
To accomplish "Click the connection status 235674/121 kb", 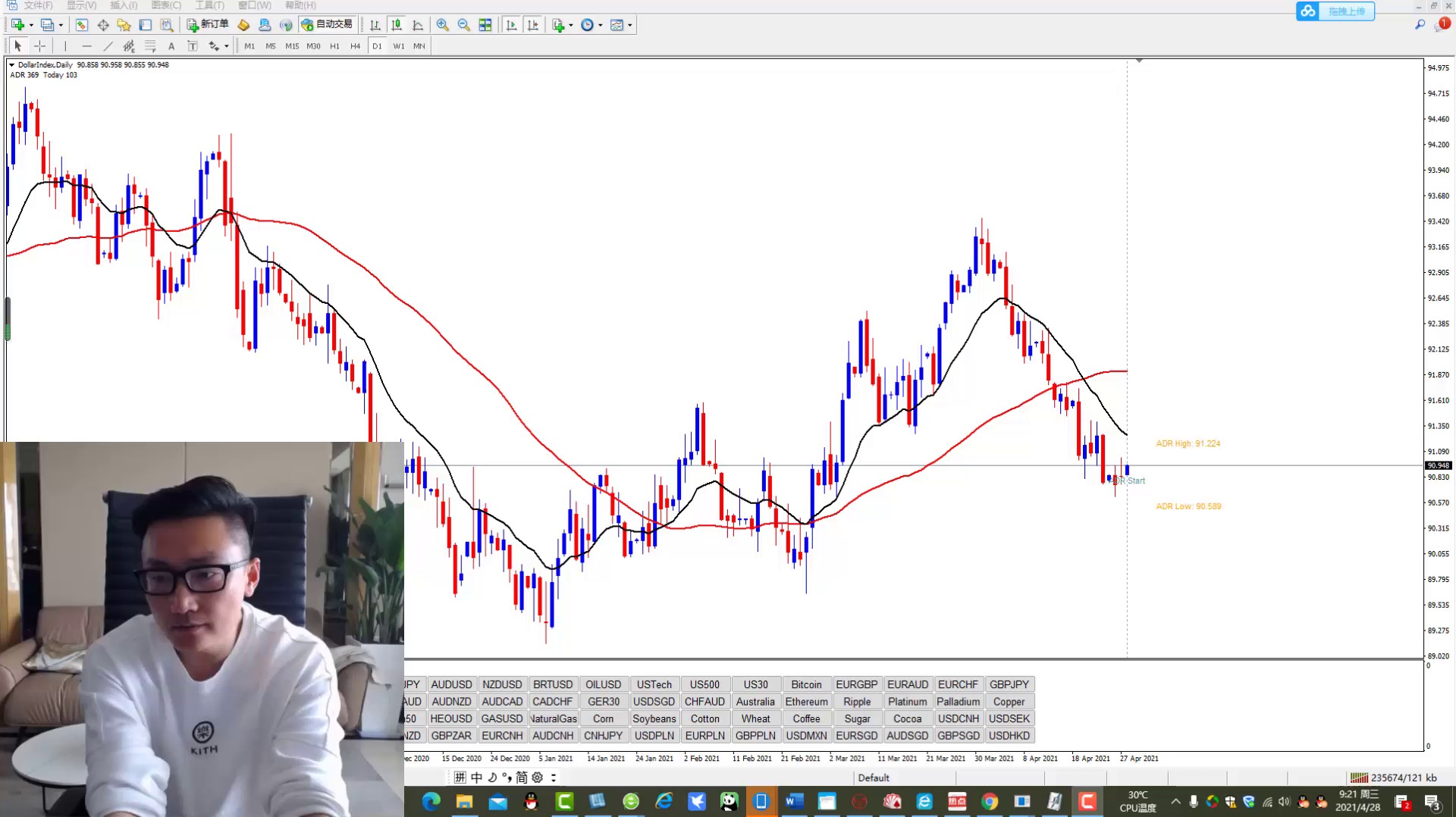I will (x=1394, y=778).
